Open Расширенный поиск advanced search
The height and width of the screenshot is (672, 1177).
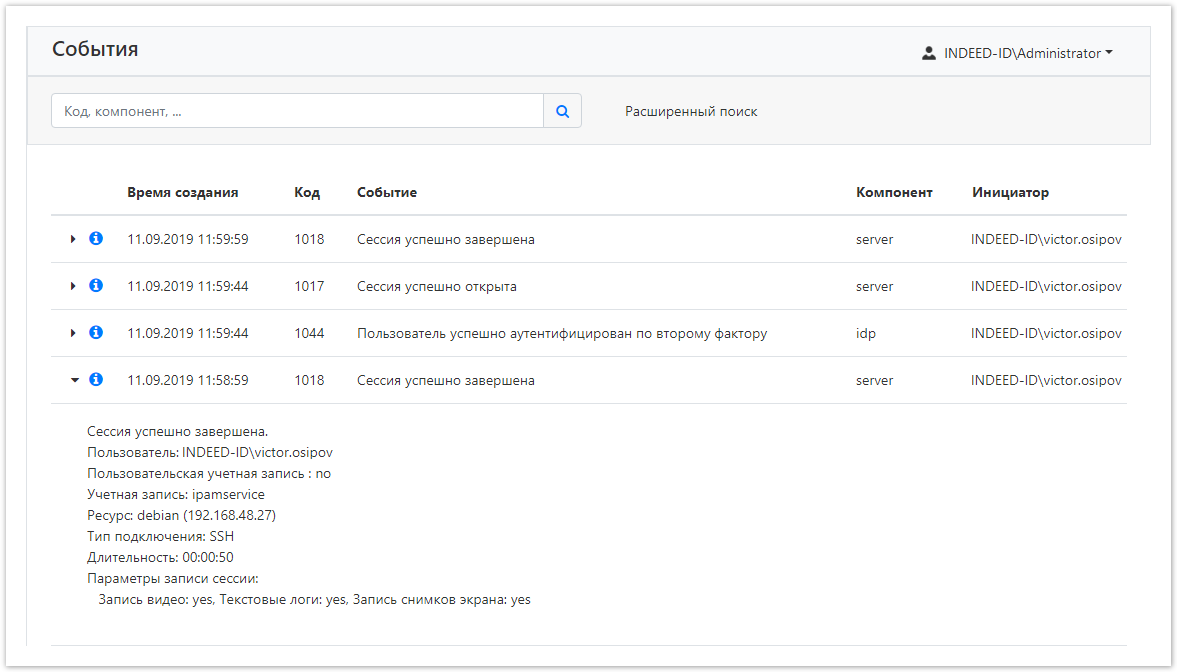691,112
